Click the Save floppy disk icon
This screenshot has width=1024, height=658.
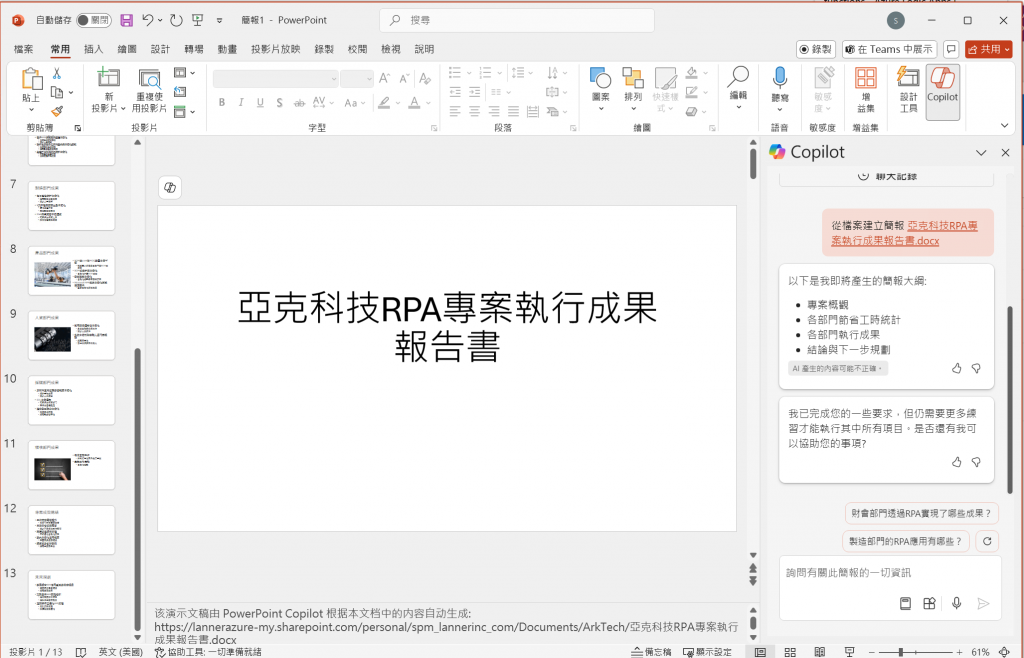[127, 20]
